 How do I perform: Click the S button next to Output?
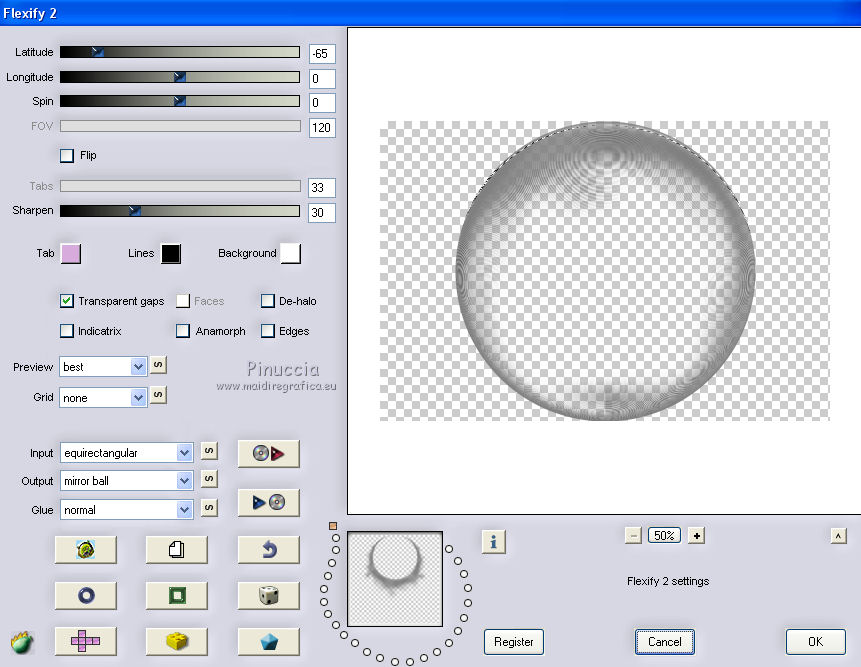209,479
